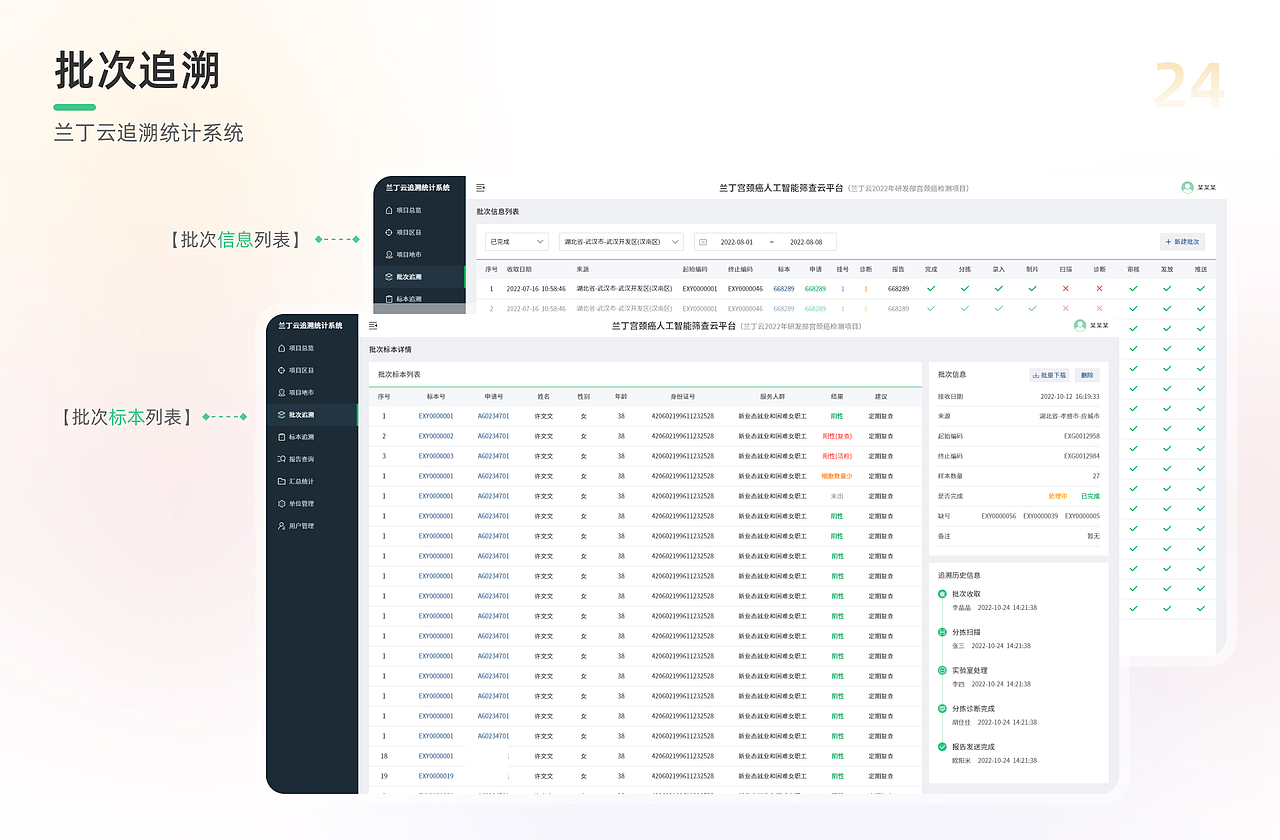Click the 未出 result cell
The height and width of the screenshot is (840, 1280).
click(837, 496)
